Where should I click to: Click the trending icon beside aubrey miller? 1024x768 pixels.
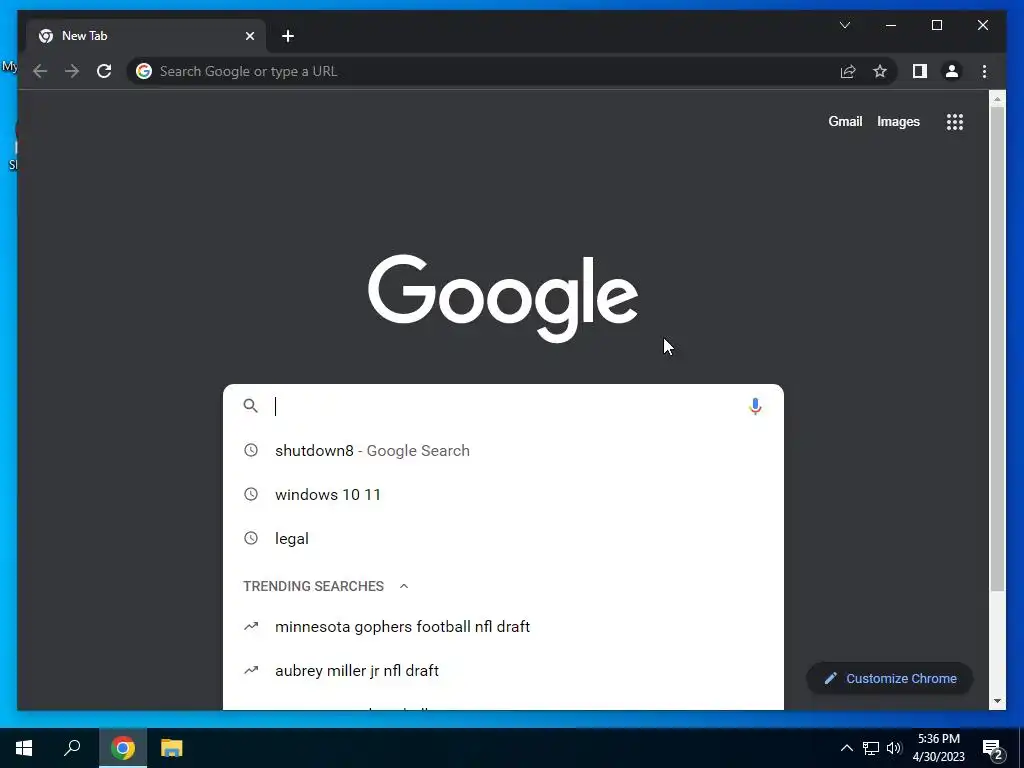click(251, 670)
